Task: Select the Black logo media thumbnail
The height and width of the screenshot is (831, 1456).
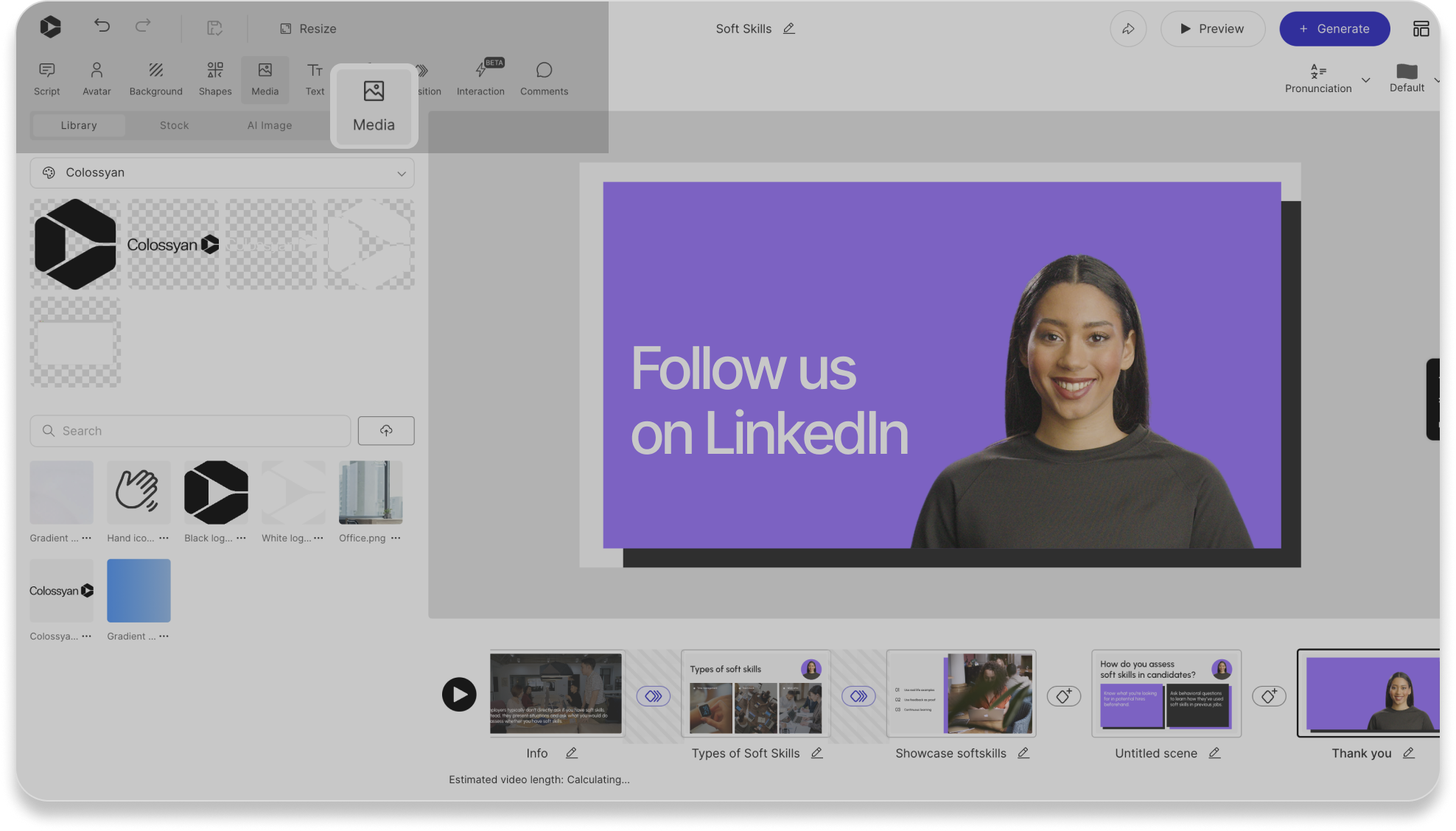Action: pos(216,492)
